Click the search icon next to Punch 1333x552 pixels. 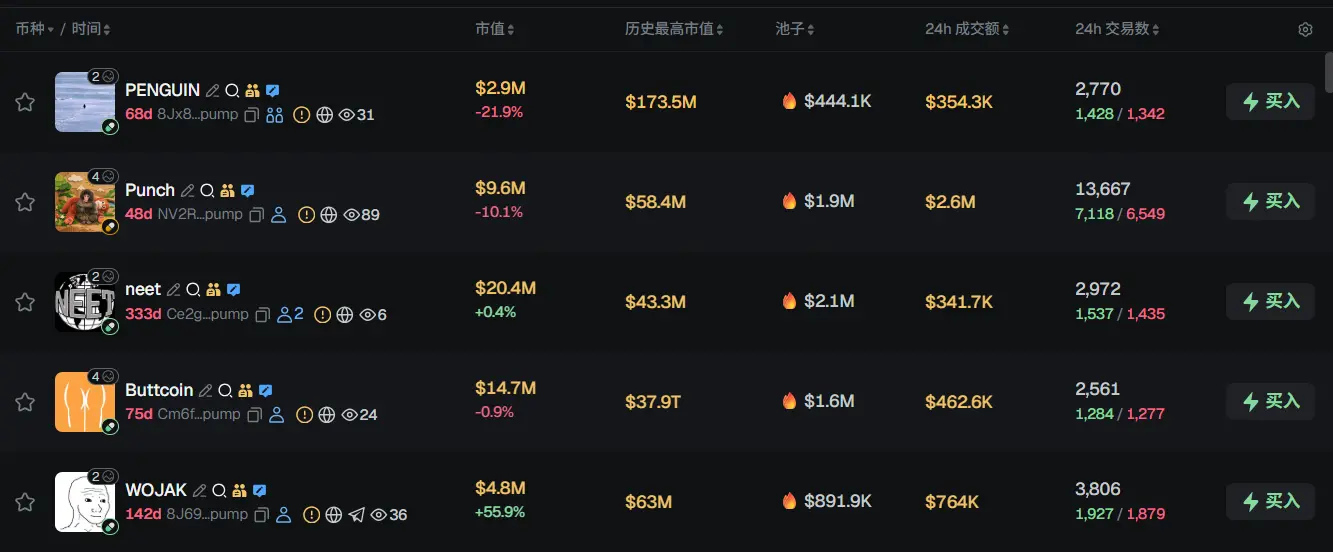pos(207,190)
